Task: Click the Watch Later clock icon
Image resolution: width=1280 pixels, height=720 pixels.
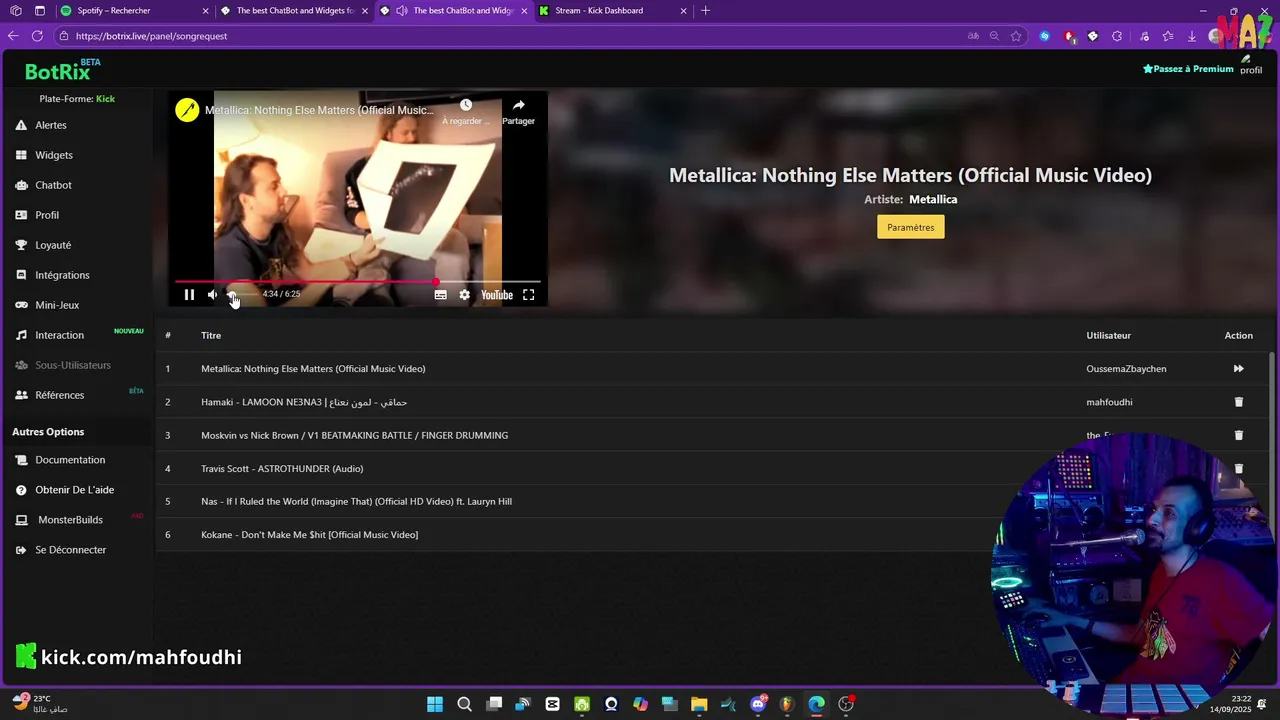Action: pos(466,105)
